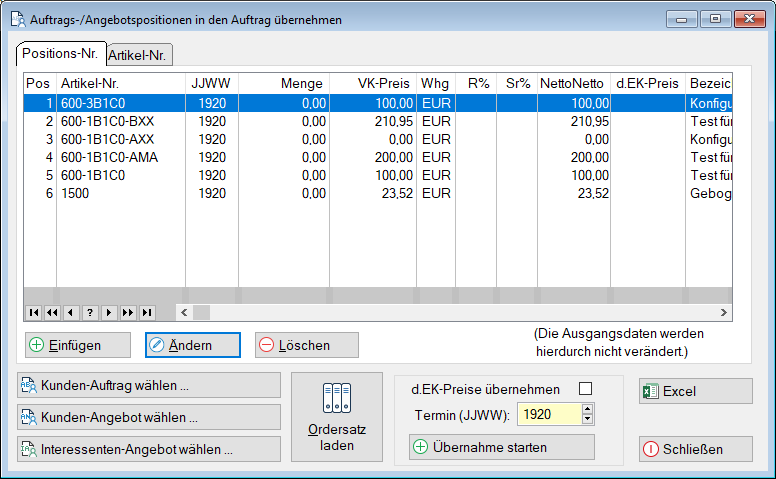Click the question mark search icon
Viewport: 776px width, 479px height.
(90, 313)
